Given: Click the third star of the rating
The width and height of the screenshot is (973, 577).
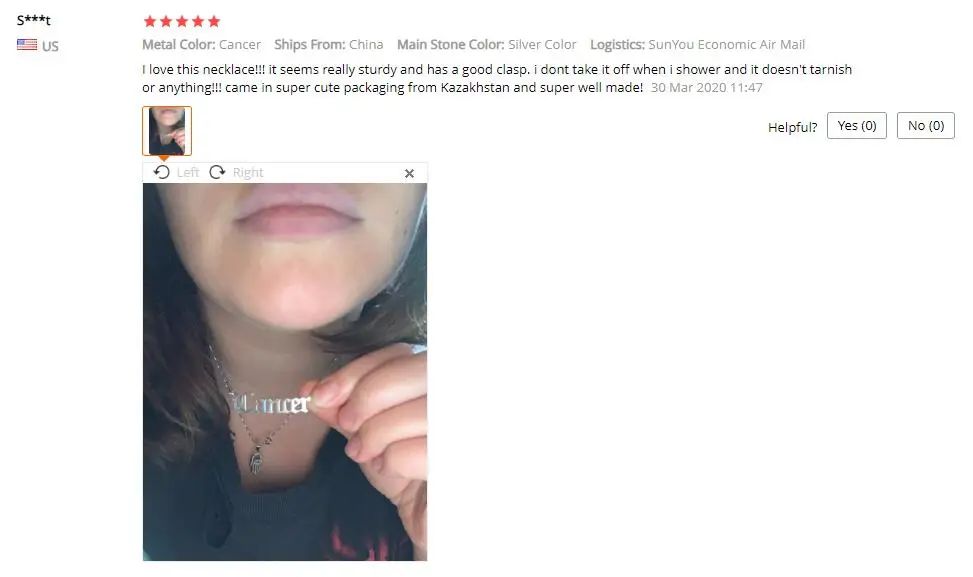Looking at the screenshot, I should click(x=182, y=22).
